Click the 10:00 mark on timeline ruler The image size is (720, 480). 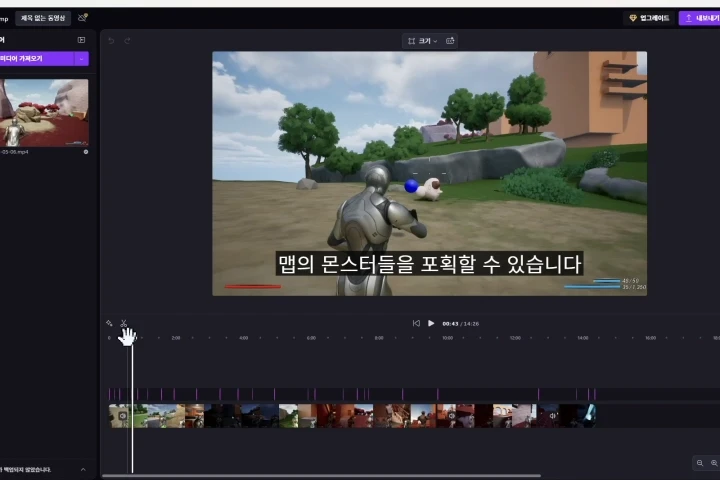[x=447, y=338]
